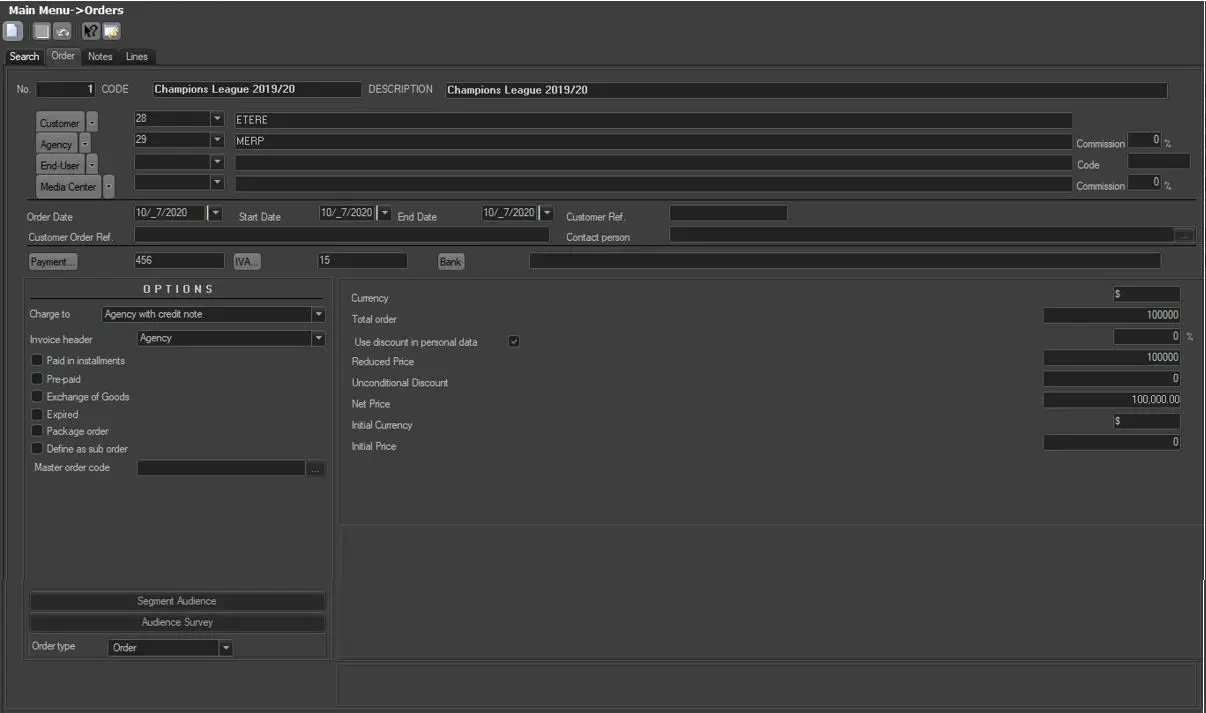
Task: Click the help cursor question mark icon
Action: pos(90,31)
